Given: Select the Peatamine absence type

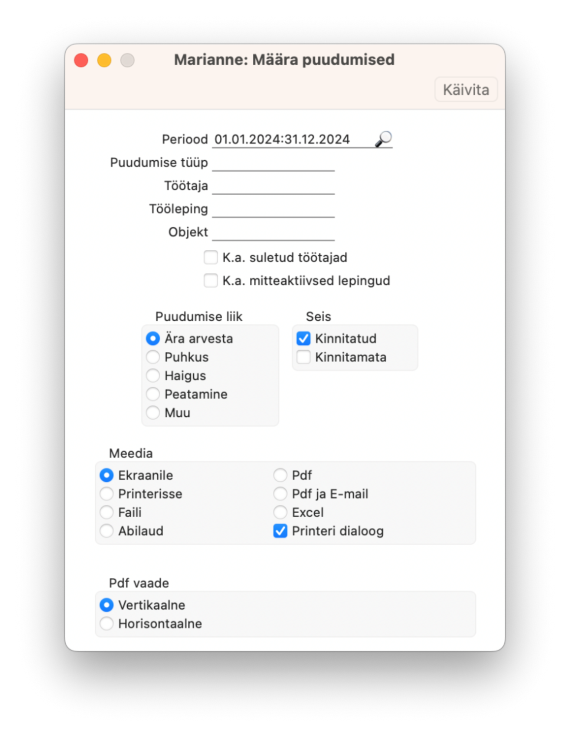Looking at the screenshot, I should (153, 394).
